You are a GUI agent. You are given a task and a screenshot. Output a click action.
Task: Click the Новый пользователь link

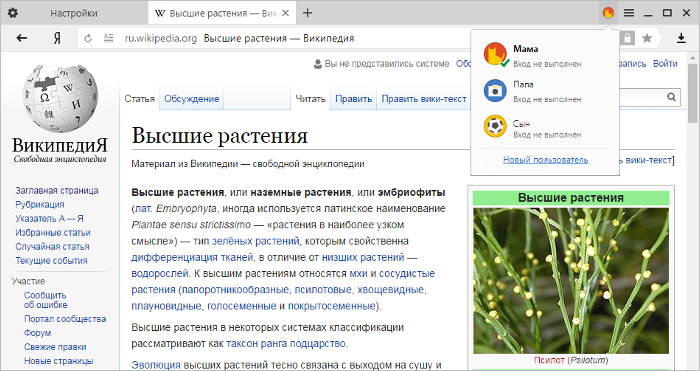545,159
